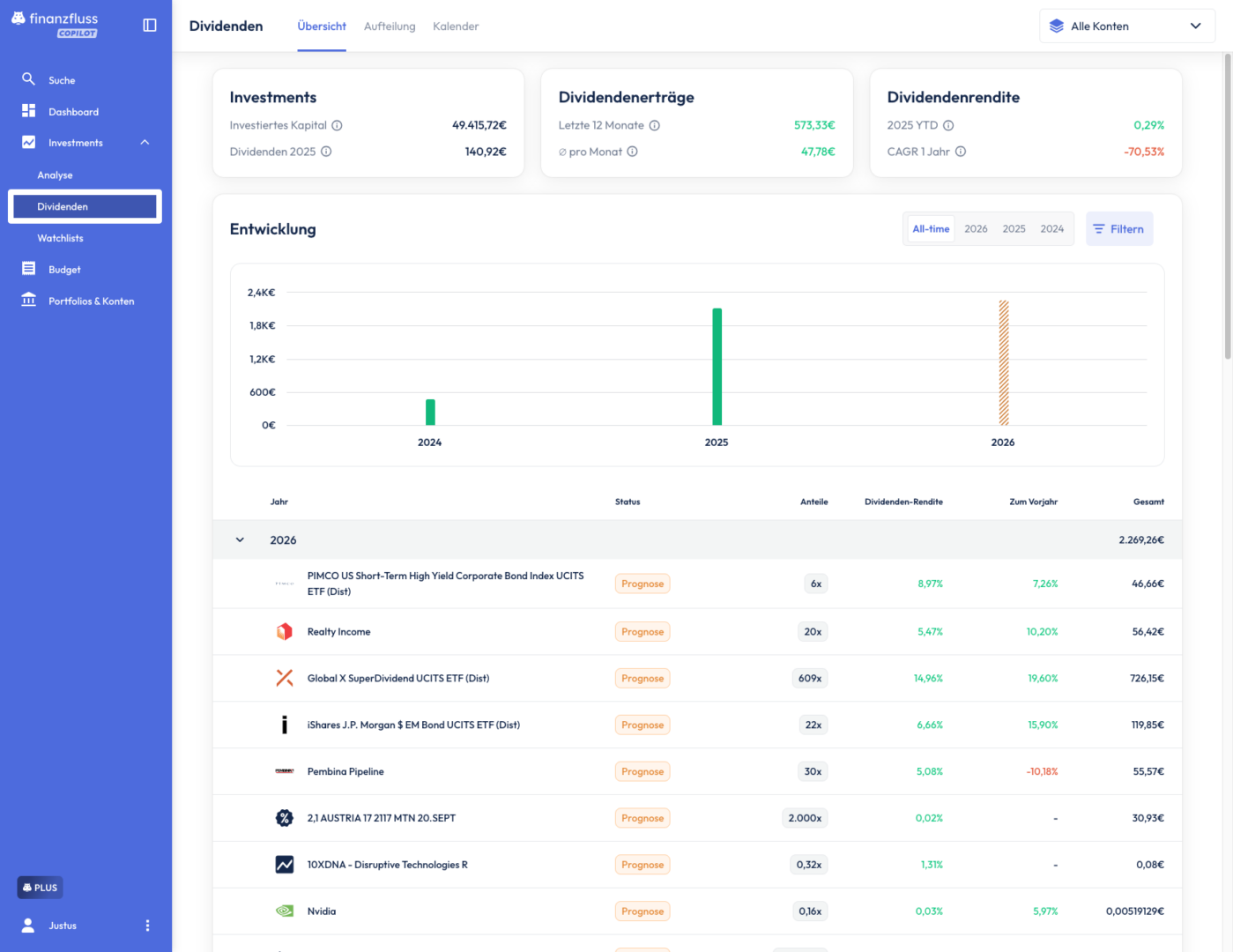Select the All-time range toggle
1233x952 pixels.
pos(931,228)
